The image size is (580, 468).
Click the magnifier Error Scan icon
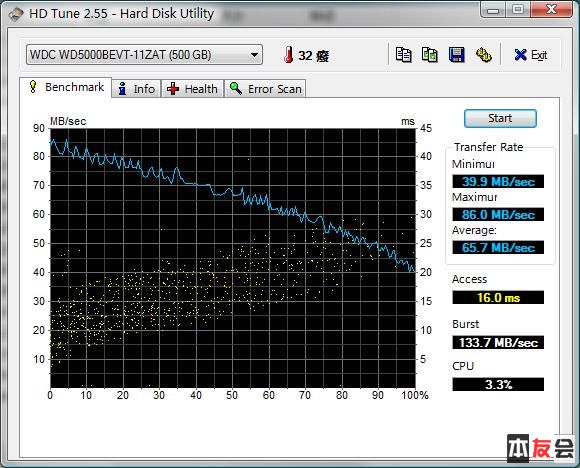(x=236, y=88)
